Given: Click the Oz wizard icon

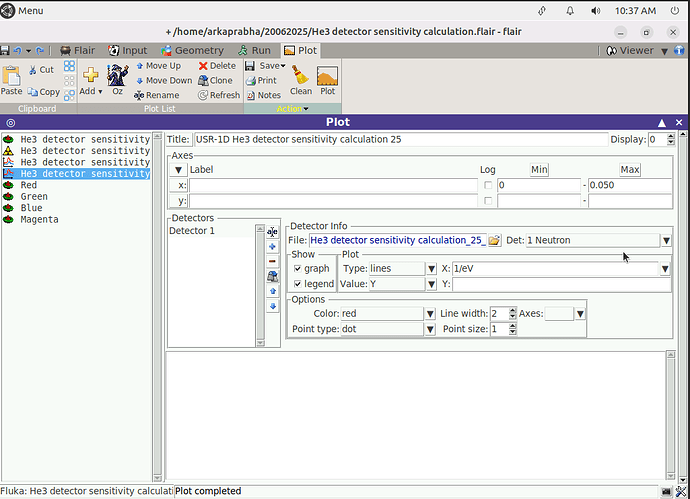Looking at the screenshot, I should pos(117,75).
